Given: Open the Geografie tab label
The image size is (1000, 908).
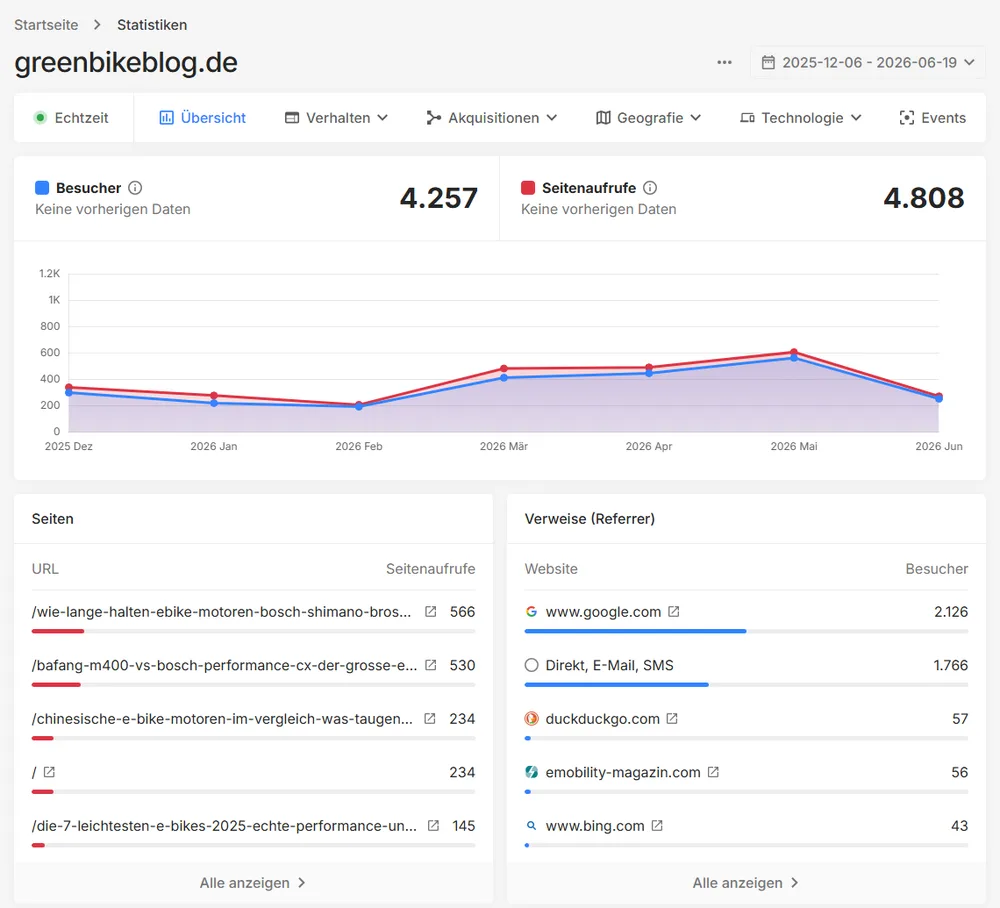Looking at the screenshot, I should (650, 118).
